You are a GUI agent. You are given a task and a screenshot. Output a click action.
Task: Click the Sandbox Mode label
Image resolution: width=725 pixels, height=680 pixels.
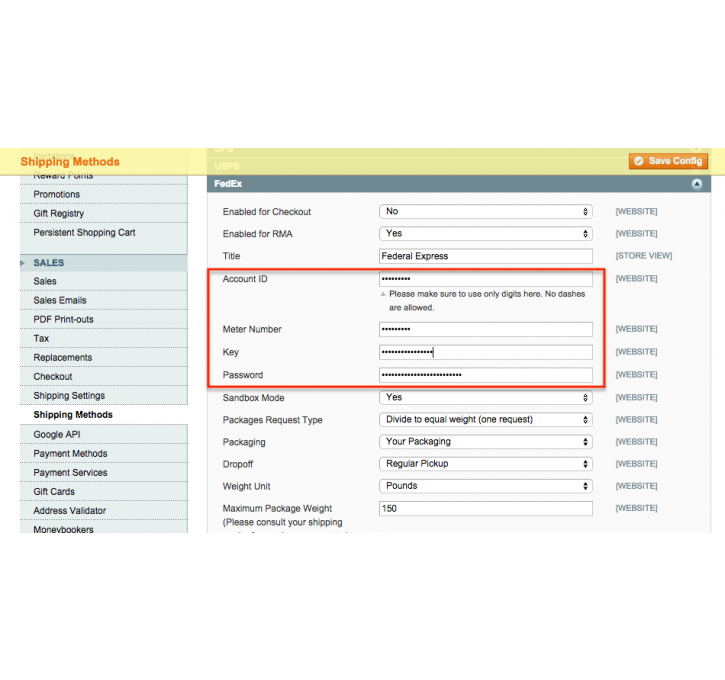coord(253,398)
